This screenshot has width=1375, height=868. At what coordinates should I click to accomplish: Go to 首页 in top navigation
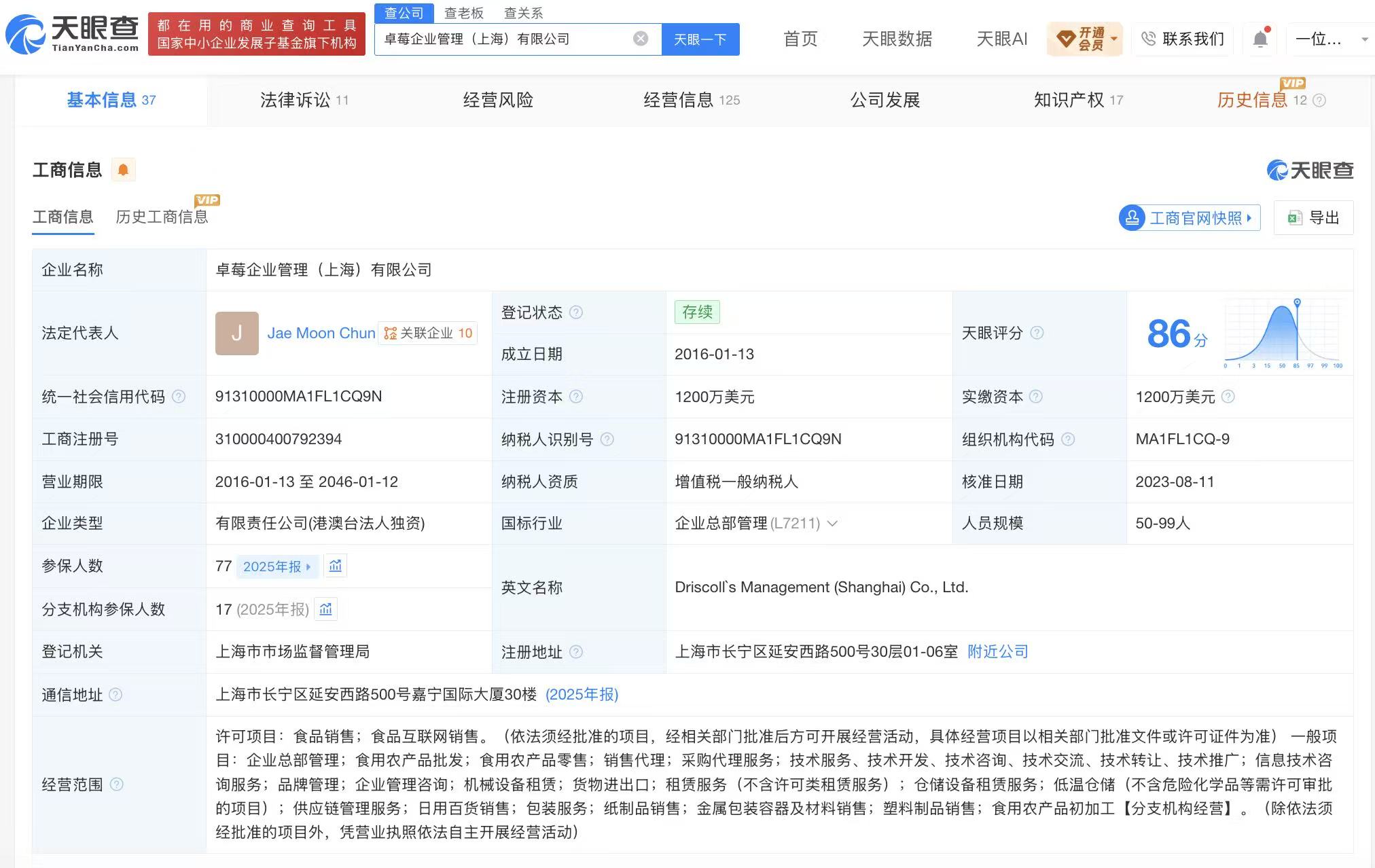point(800,39)
